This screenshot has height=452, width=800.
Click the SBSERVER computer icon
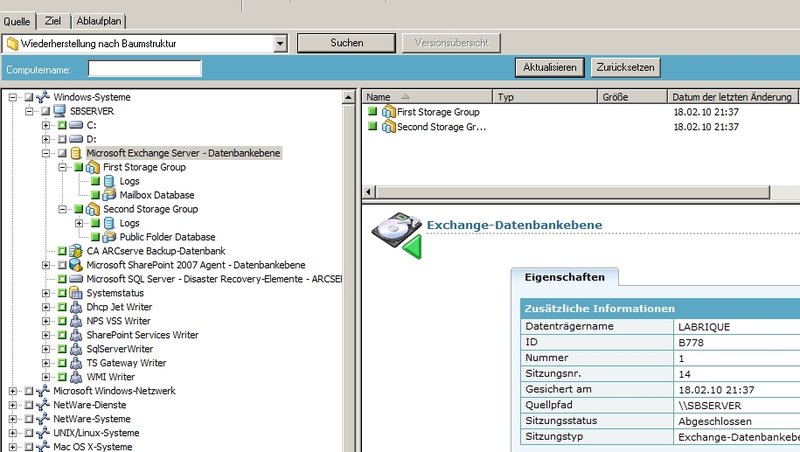(x=60, y=111)
